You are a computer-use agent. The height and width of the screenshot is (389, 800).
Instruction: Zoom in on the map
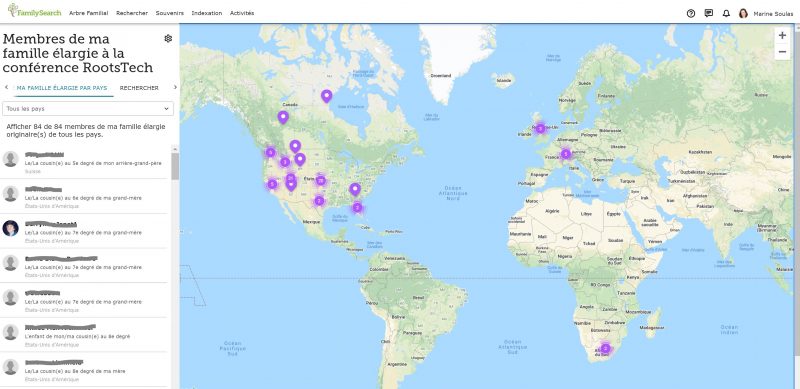coord(782,35)
